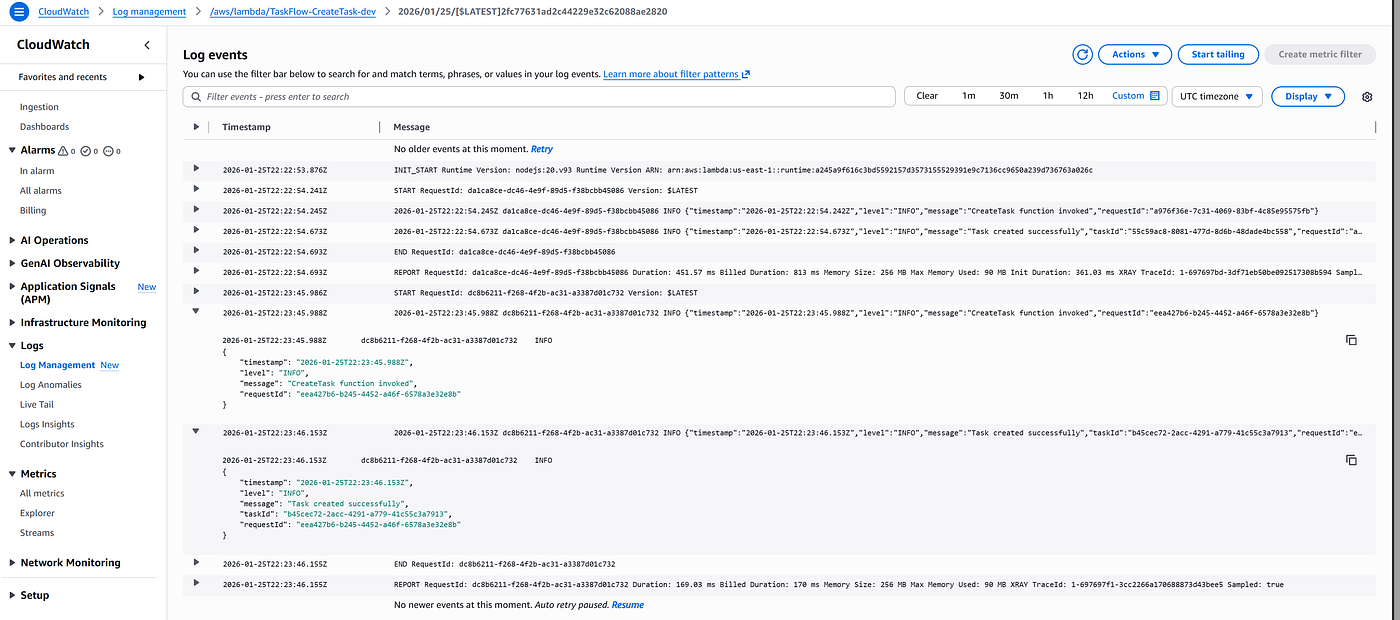Click the external link icon after filter patterns
The height and width of the screenshot is (620, 1400).
[x=746, y=74]
